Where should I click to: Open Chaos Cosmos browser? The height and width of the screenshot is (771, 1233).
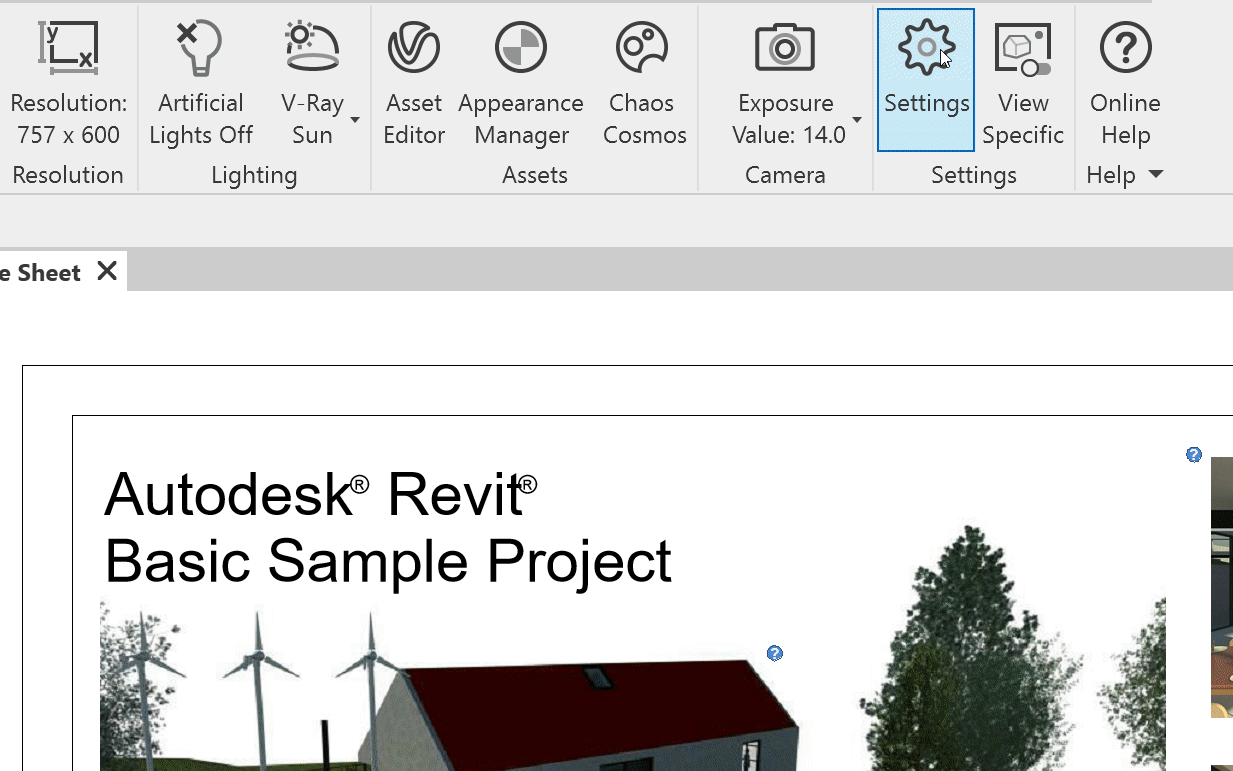coord(645,82)
